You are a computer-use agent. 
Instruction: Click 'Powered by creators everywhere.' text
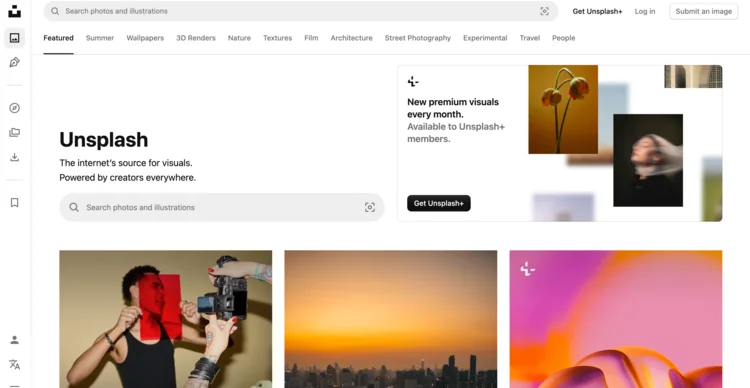[x=128, y=177]
